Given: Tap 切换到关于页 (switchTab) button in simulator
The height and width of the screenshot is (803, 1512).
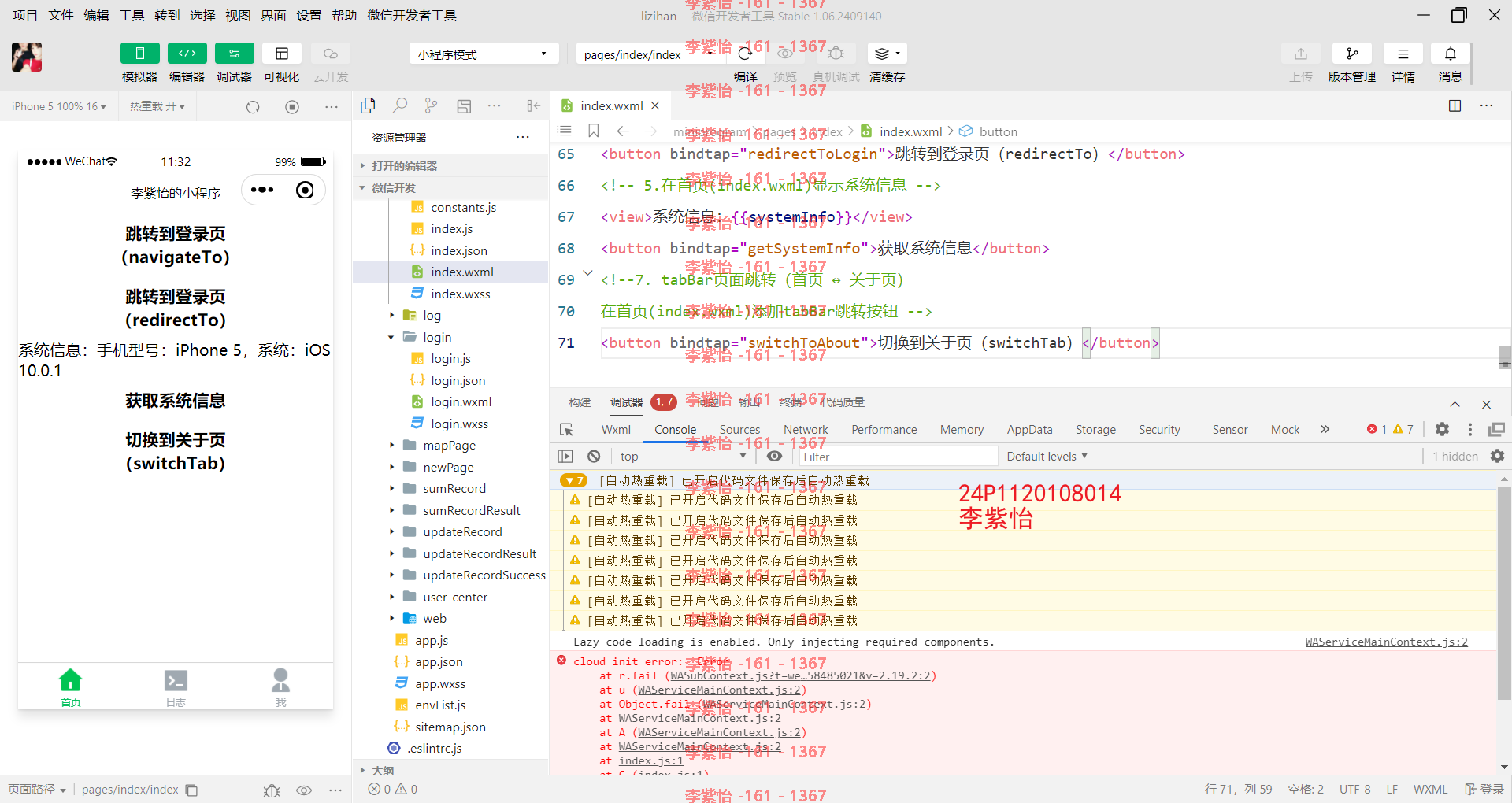Looking at the screenshot, I should pyautogui.click(x=176, y=451).
